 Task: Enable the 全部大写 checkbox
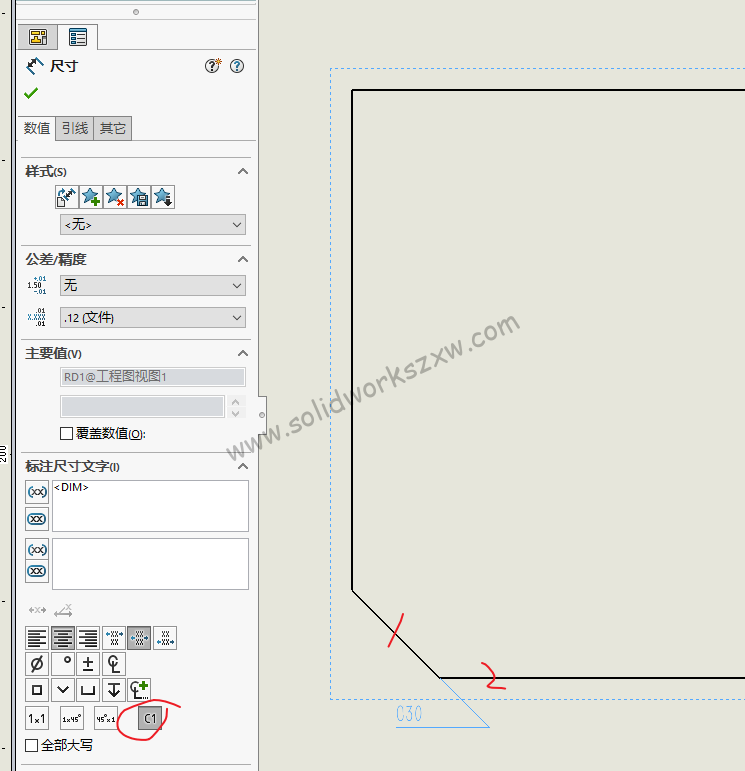click(x=31, y=745)
